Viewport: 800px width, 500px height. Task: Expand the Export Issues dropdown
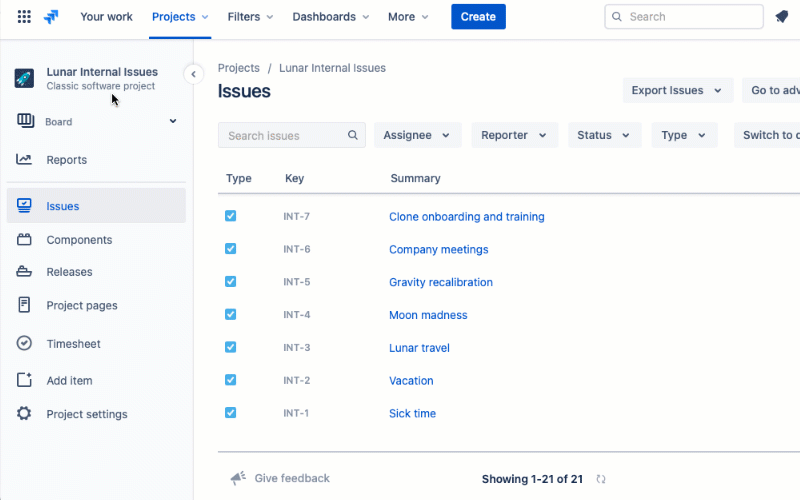click(677, 90)
